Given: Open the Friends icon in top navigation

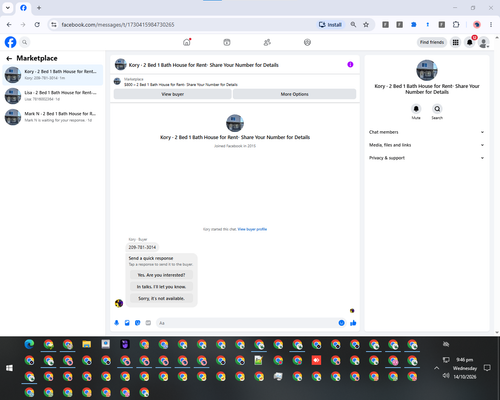Looking at the screenshot, I should tap(267, 42).
